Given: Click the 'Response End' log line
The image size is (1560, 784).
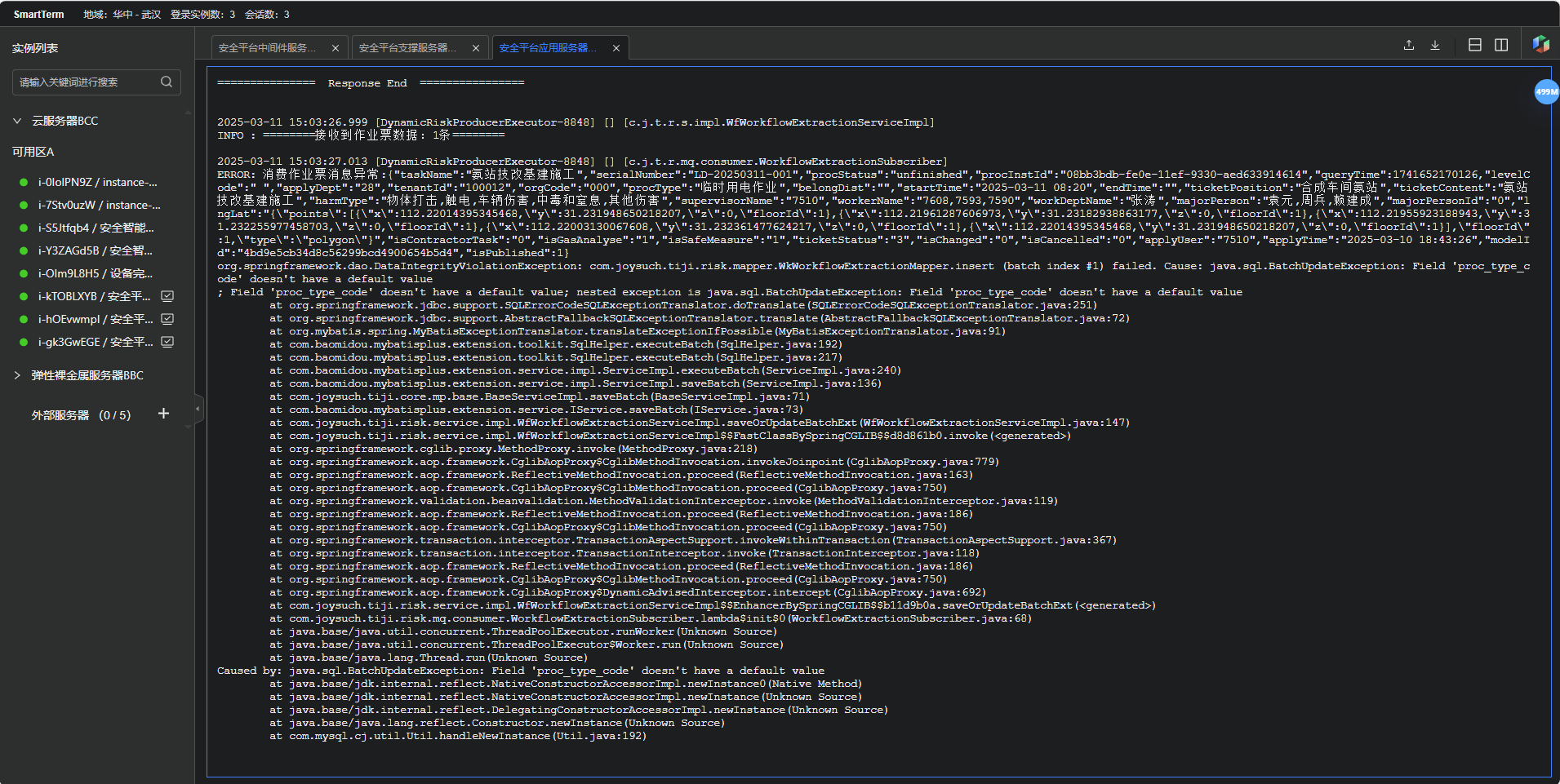Looking at the screenshot, I should 371,82.
